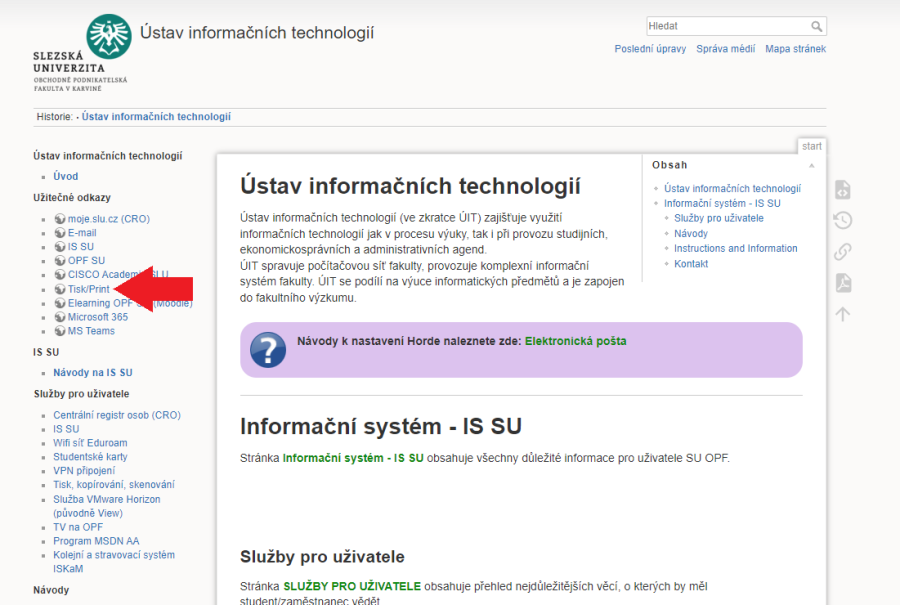
Task: Open the E-mail link
Action: [82, 232]
